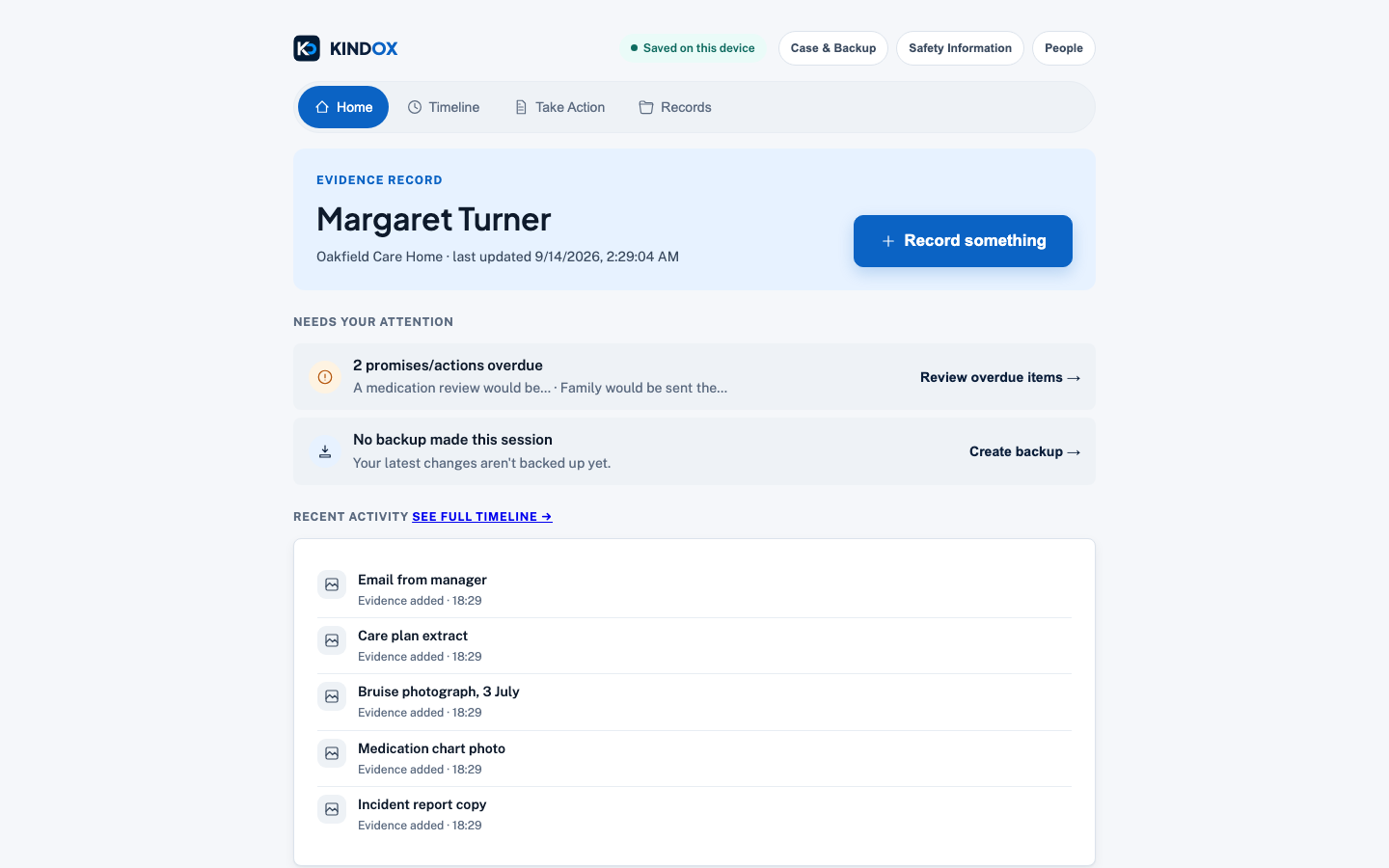Open Review overdue items
The width and height of the screenshot is (1389, 868).
(x=1000, y=377)
